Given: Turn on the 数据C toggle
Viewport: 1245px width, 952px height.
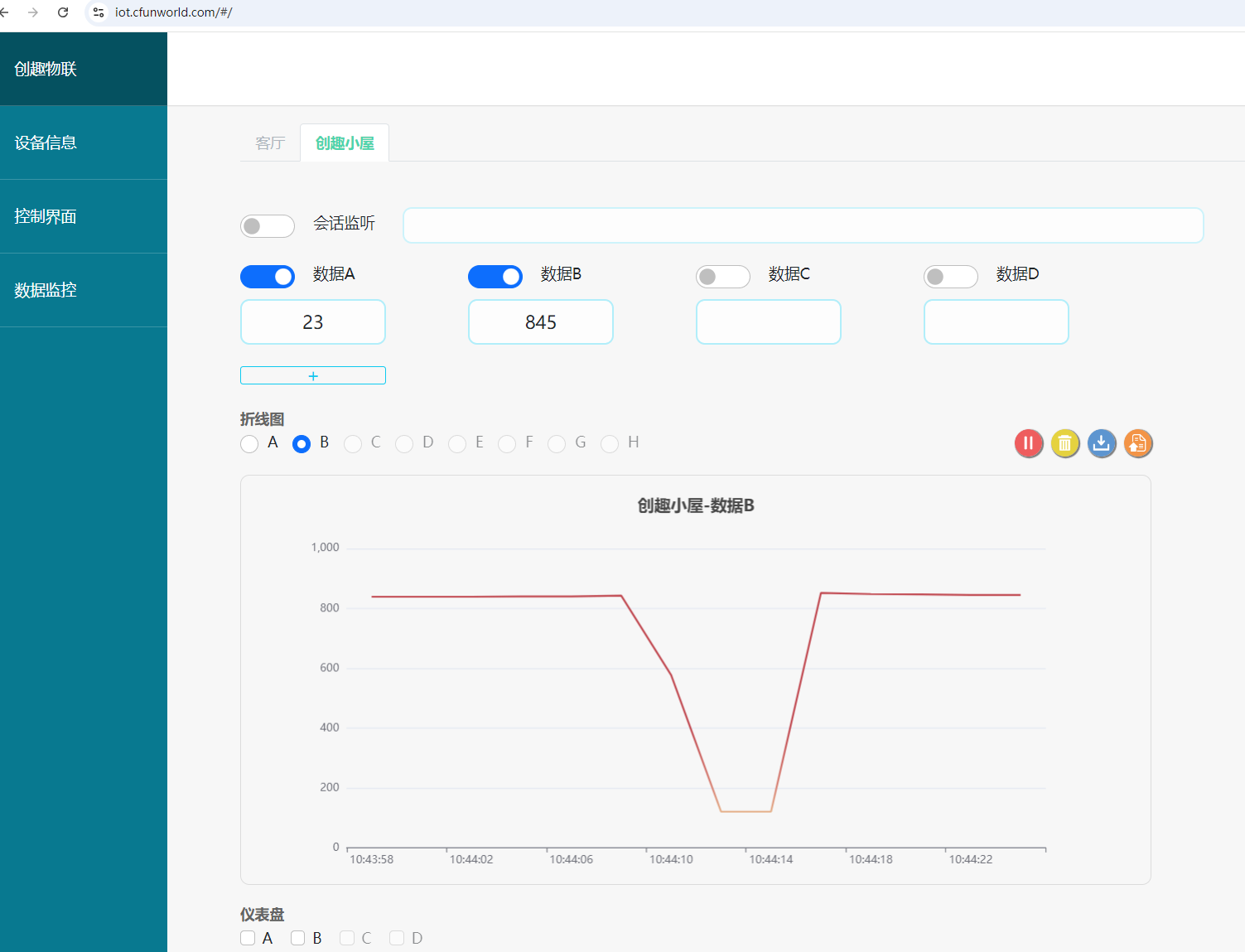Looking at the screenshot, I should (x=722, y=277).
